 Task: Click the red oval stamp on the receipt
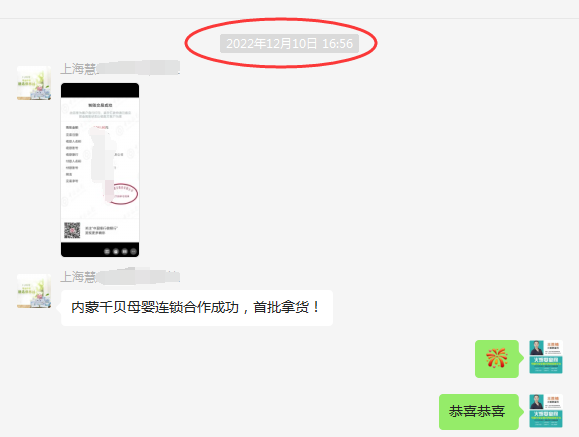pyautogui.click(x=124, y=194)
